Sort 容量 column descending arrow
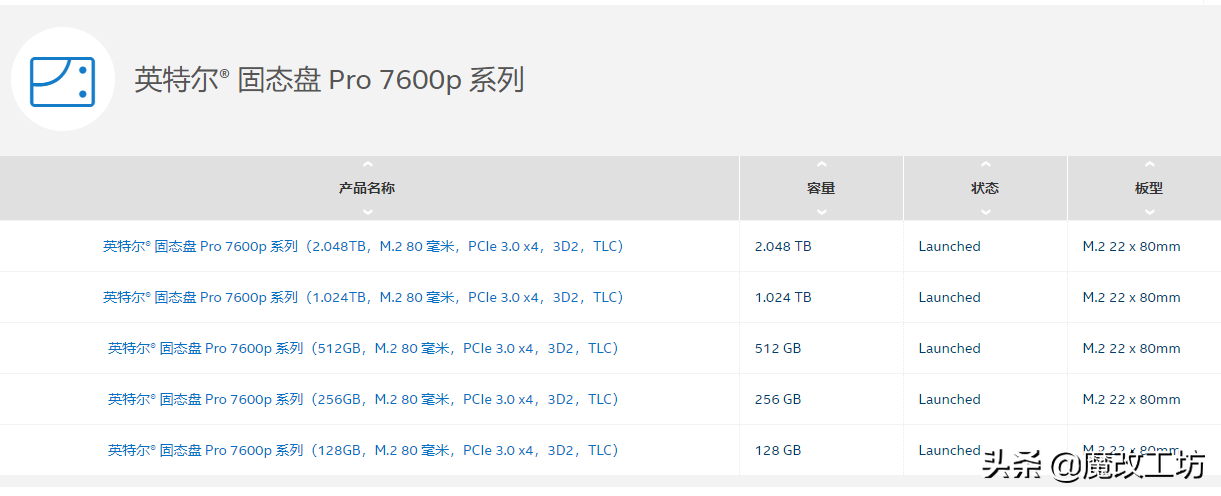Screen dimensions: 1221x496 821,211
